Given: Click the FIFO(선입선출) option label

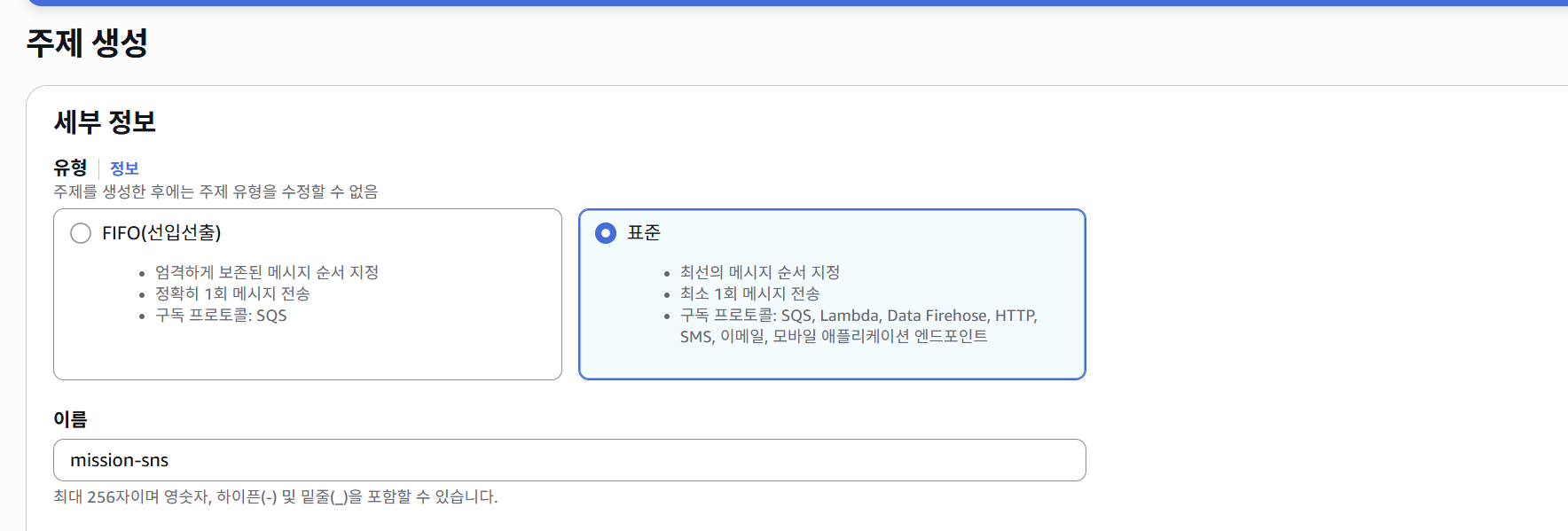Looking at the screenshot, I should tap(161, 233).
